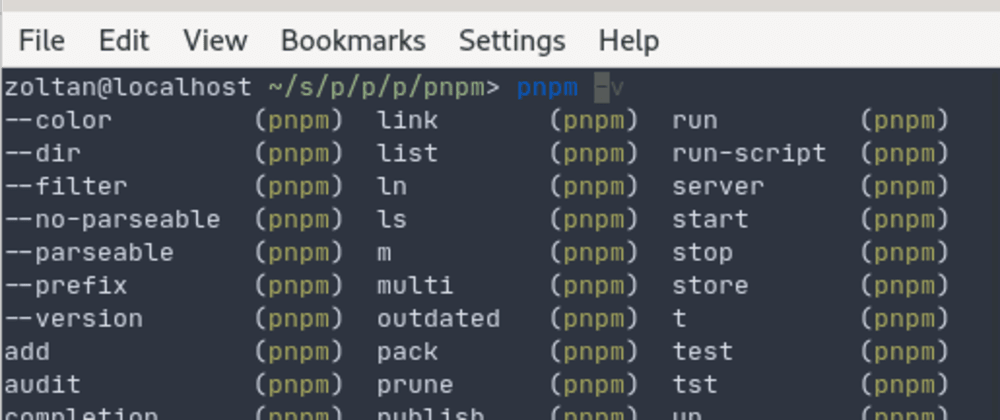The width and height of the screenshot is (1000, 420).
Task: Click the '--dir' completion entry
Action: point(43,154)
